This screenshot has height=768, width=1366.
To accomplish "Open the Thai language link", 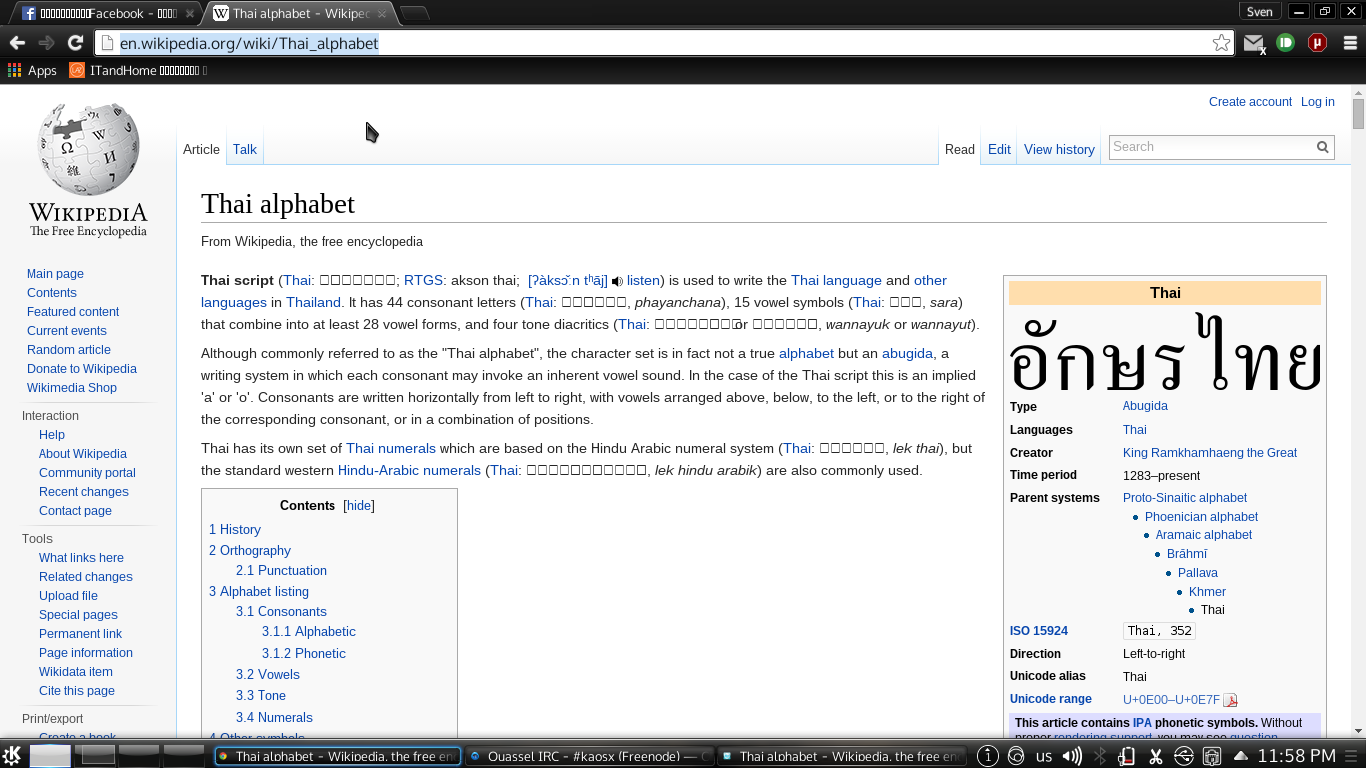I will pos(836,281).
